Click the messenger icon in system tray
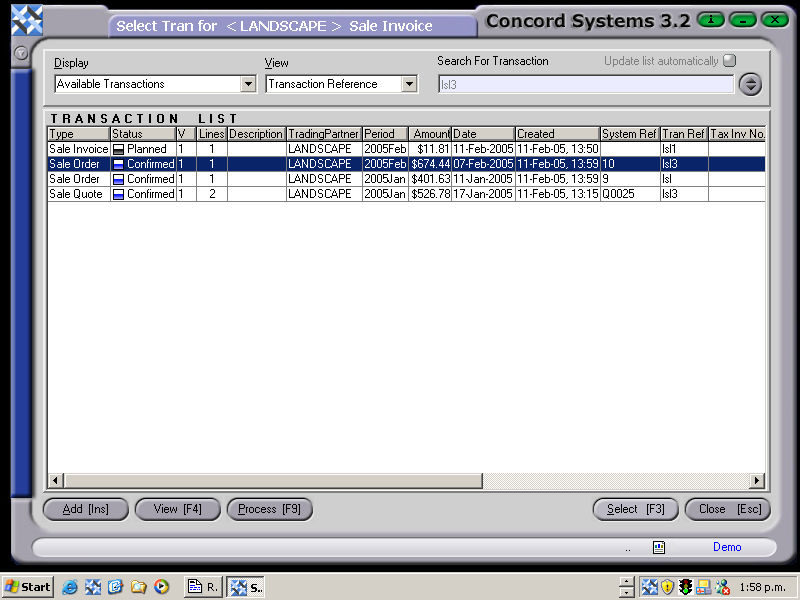This screenshot has width=800, height=600. [721, 587]
